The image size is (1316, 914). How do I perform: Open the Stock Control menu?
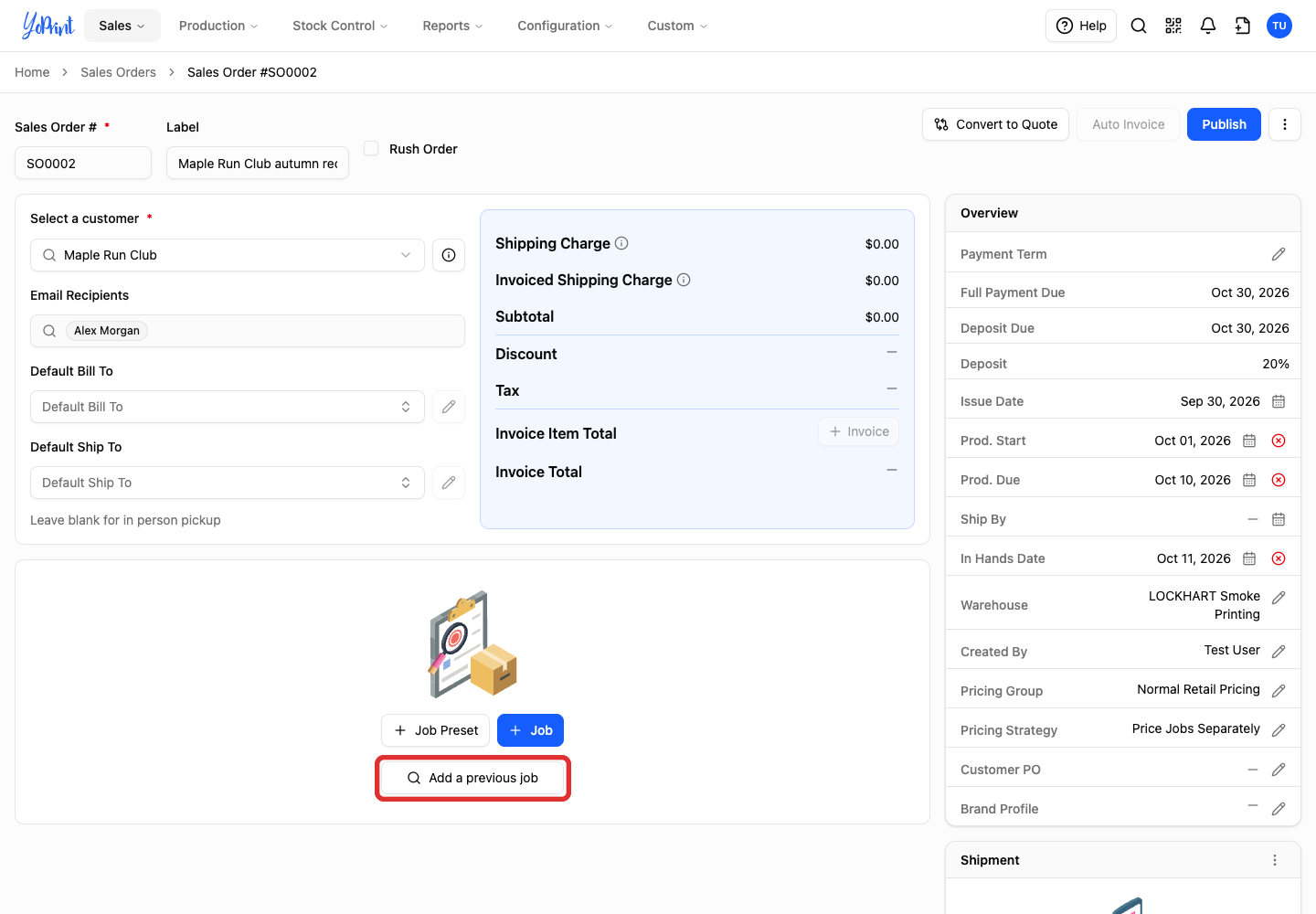click(340, 26)
